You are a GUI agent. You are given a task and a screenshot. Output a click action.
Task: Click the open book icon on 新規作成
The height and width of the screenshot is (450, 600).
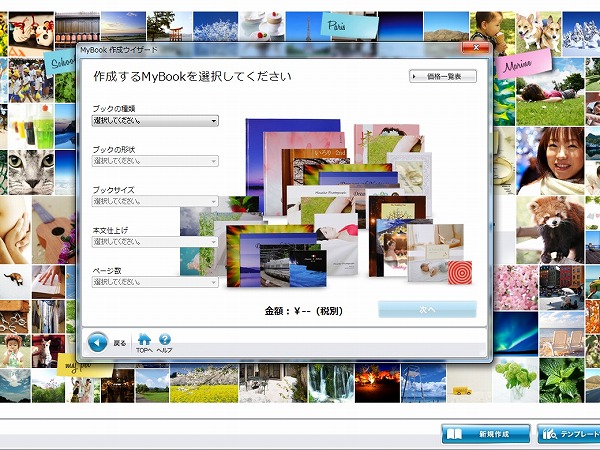pos(454,434)
